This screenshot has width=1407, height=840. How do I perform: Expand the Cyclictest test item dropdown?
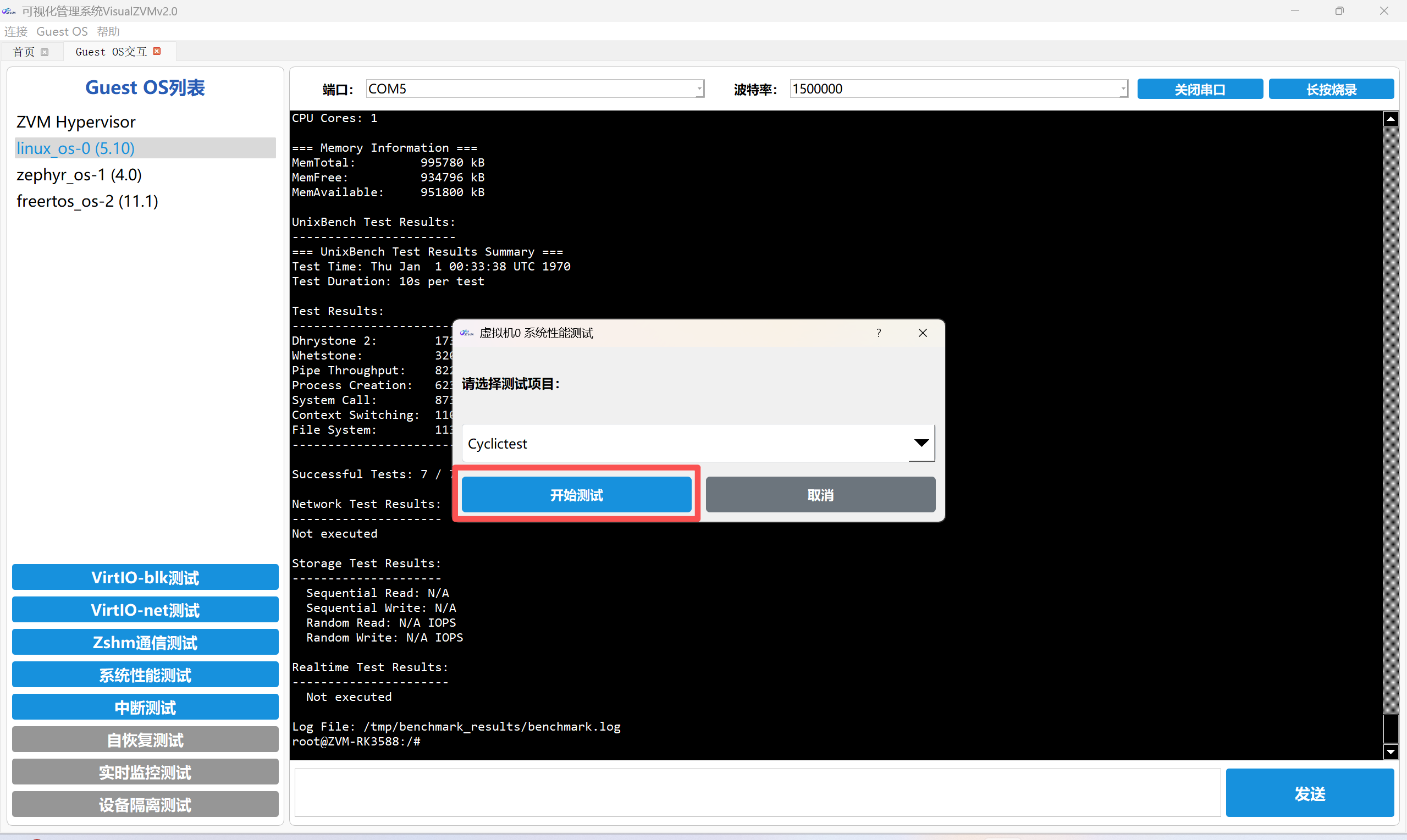tap(921, 443)
